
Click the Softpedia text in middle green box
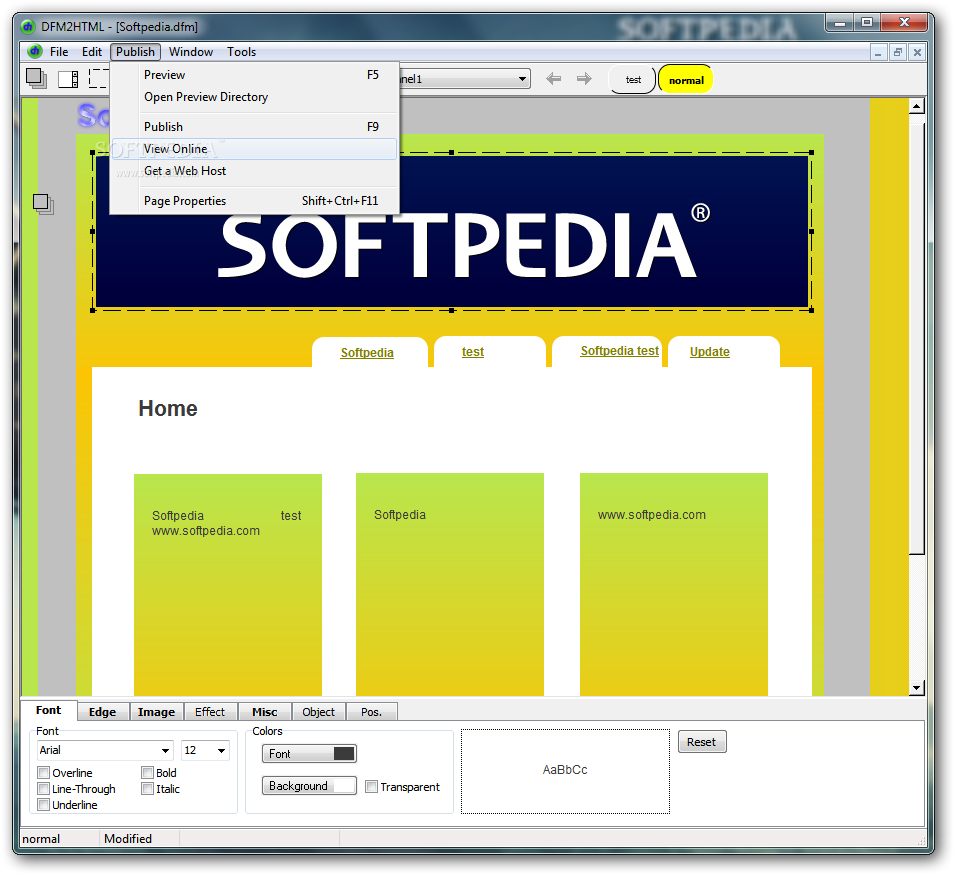pos(400,515)
